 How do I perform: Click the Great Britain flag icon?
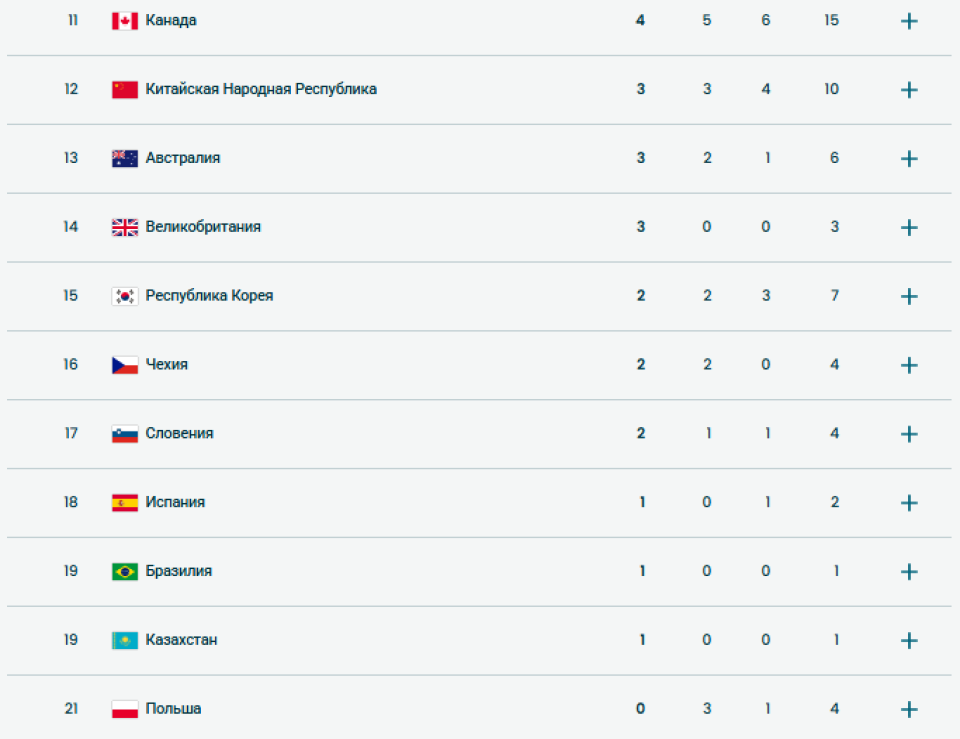(x=124, y=227)
